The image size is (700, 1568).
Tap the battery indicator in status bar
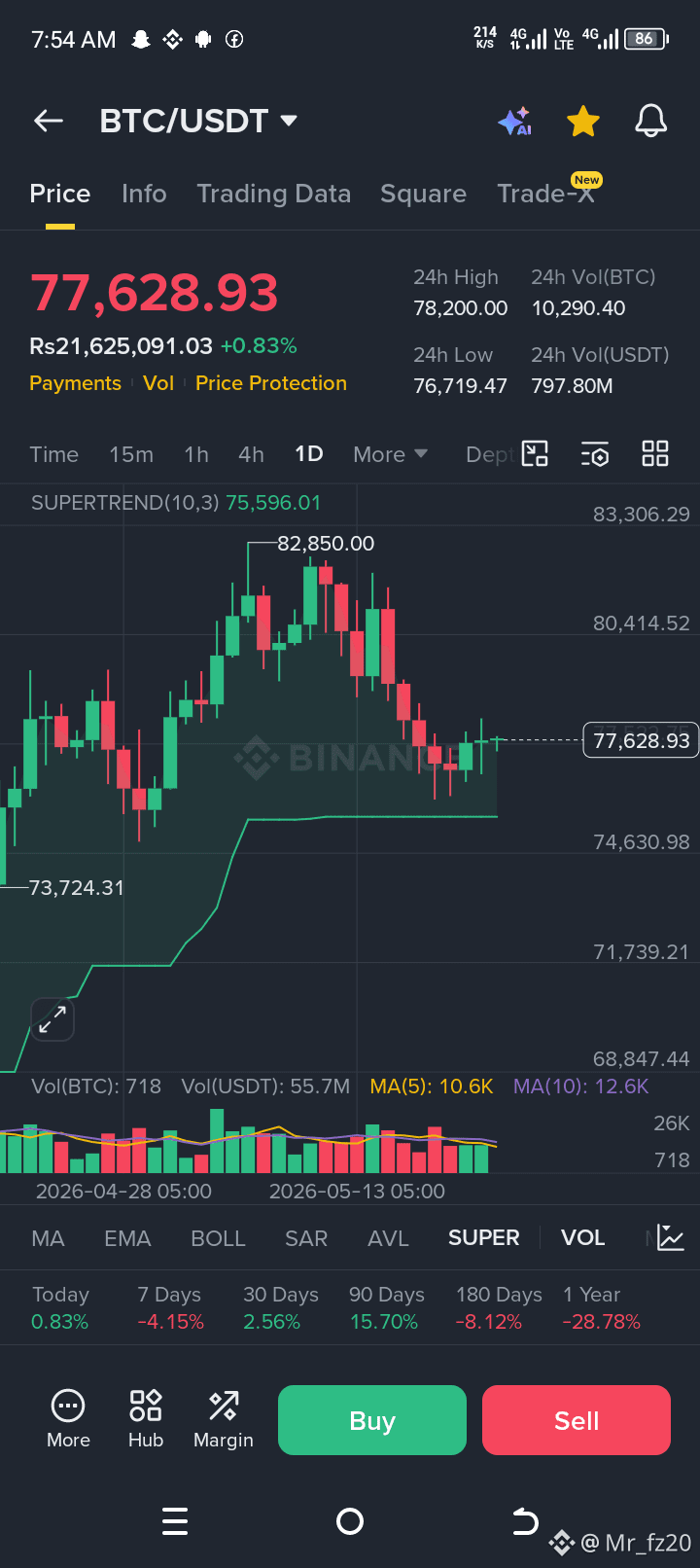point(647,39)
